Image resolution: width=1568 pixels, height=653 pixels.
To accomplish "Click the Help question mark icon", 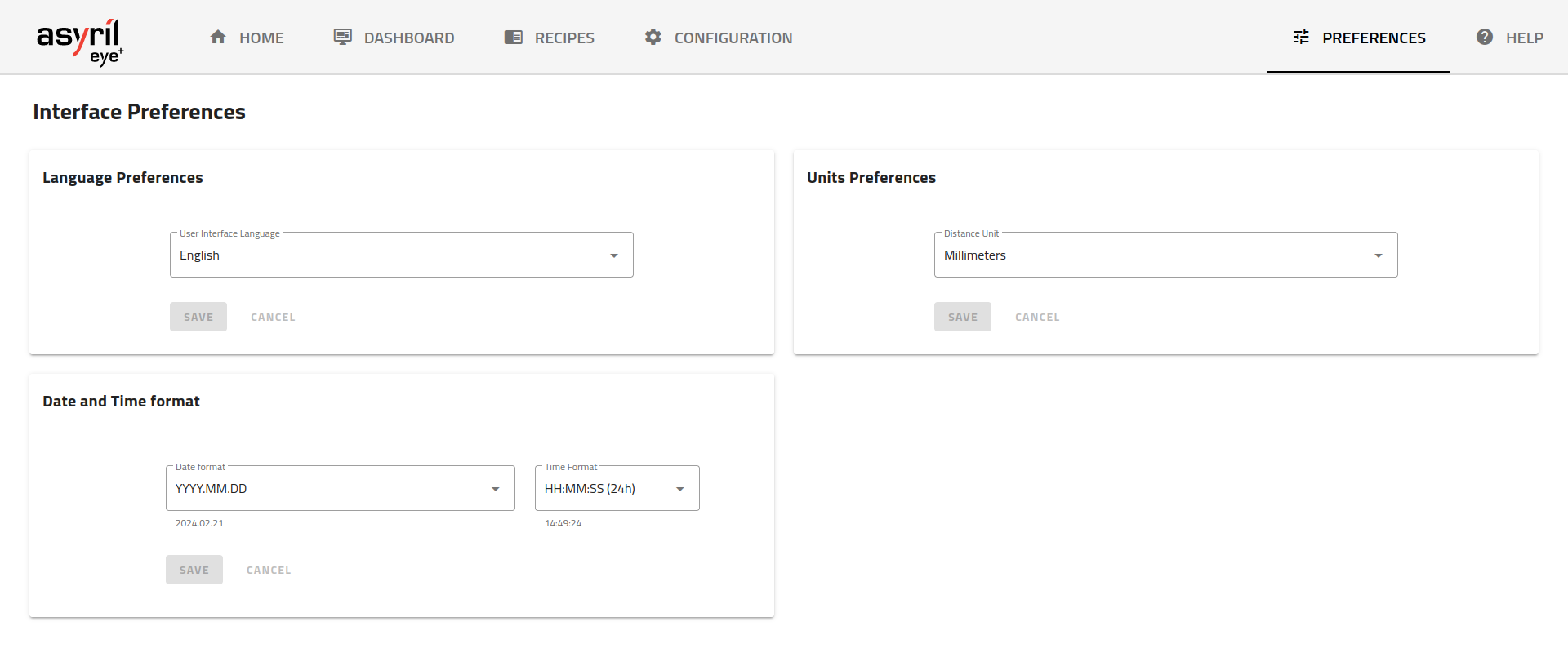I will point(1484,38).
